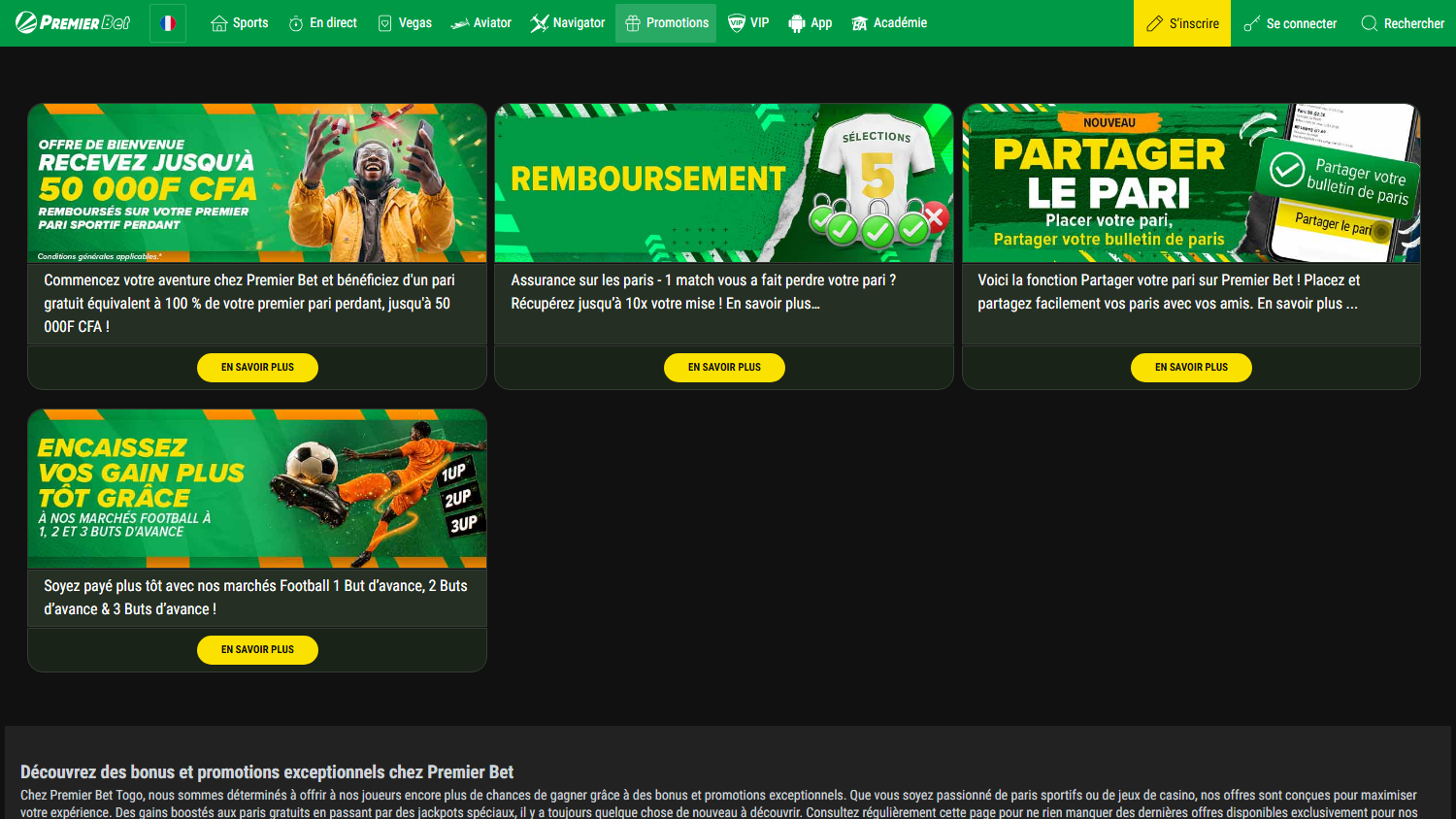Go to the En direct section
Screen dimensions: 1456x819
click(323, 23)
